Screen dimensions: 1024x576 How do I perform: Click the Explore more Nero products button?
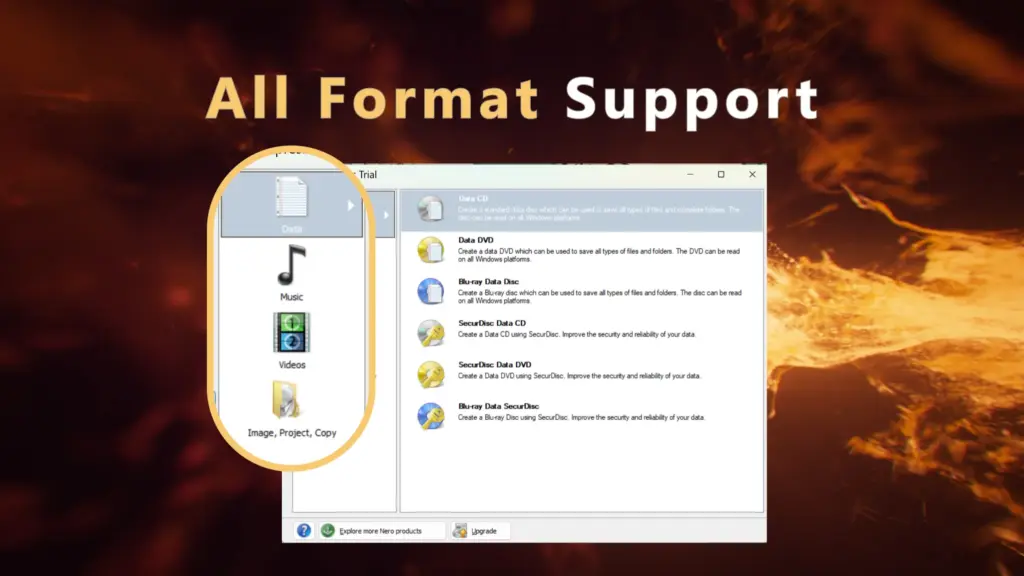click(381, 530)
